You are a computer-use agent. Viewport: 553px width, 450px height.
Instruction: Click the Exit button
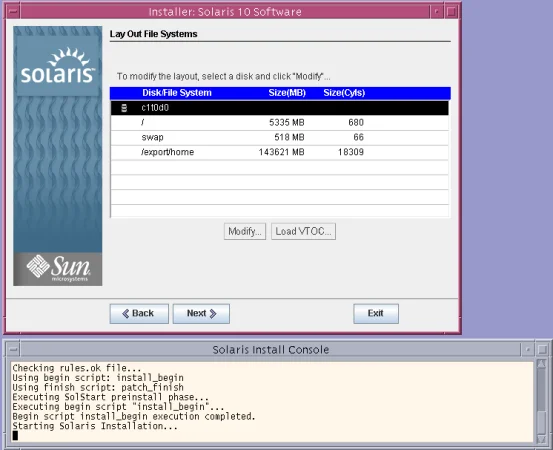click(x=376, y=314)
